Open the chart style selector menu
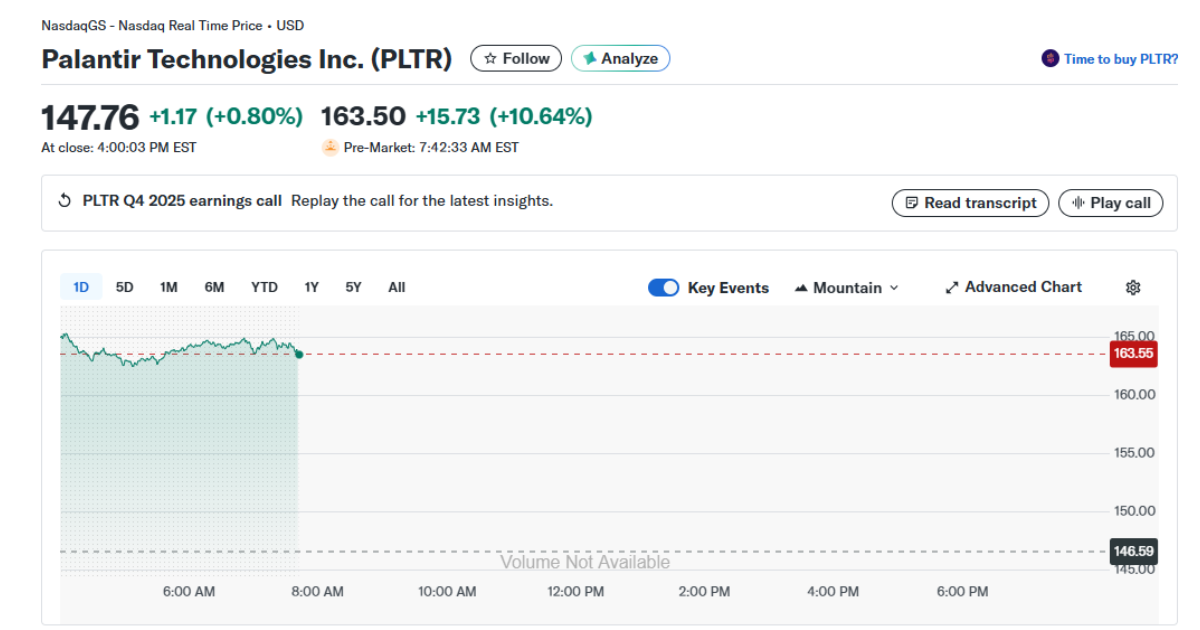This screenshot has width=1200, height=630. tap(846, 287)
